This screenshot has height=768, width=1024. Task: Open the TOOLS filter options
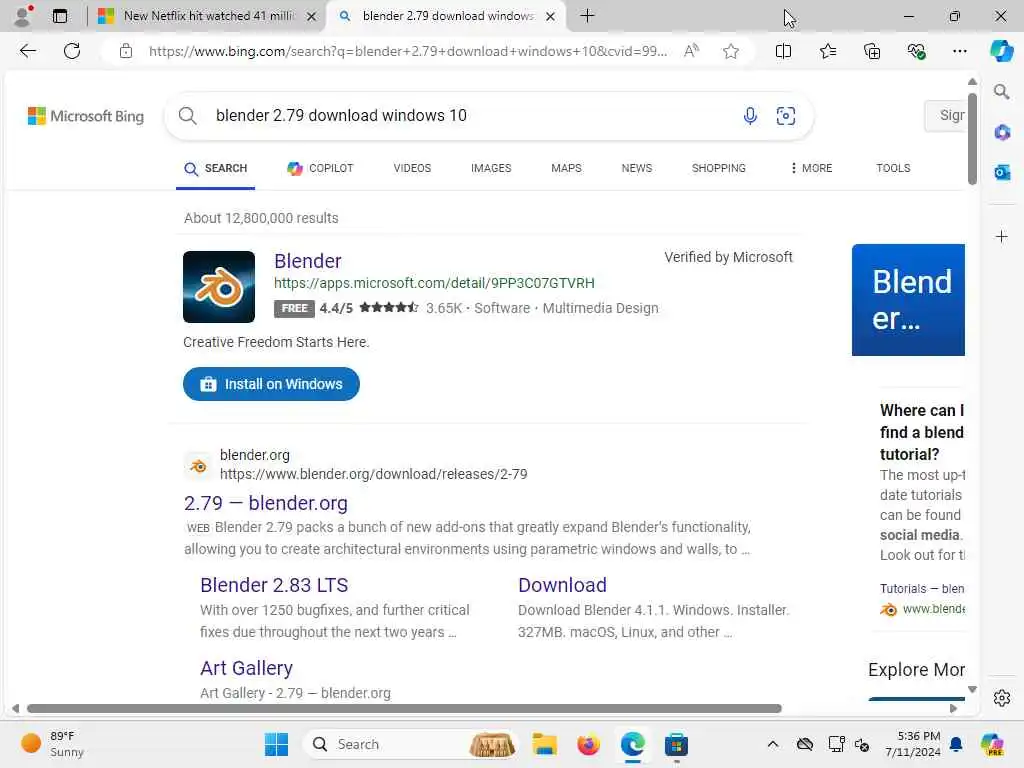(893, 168)
